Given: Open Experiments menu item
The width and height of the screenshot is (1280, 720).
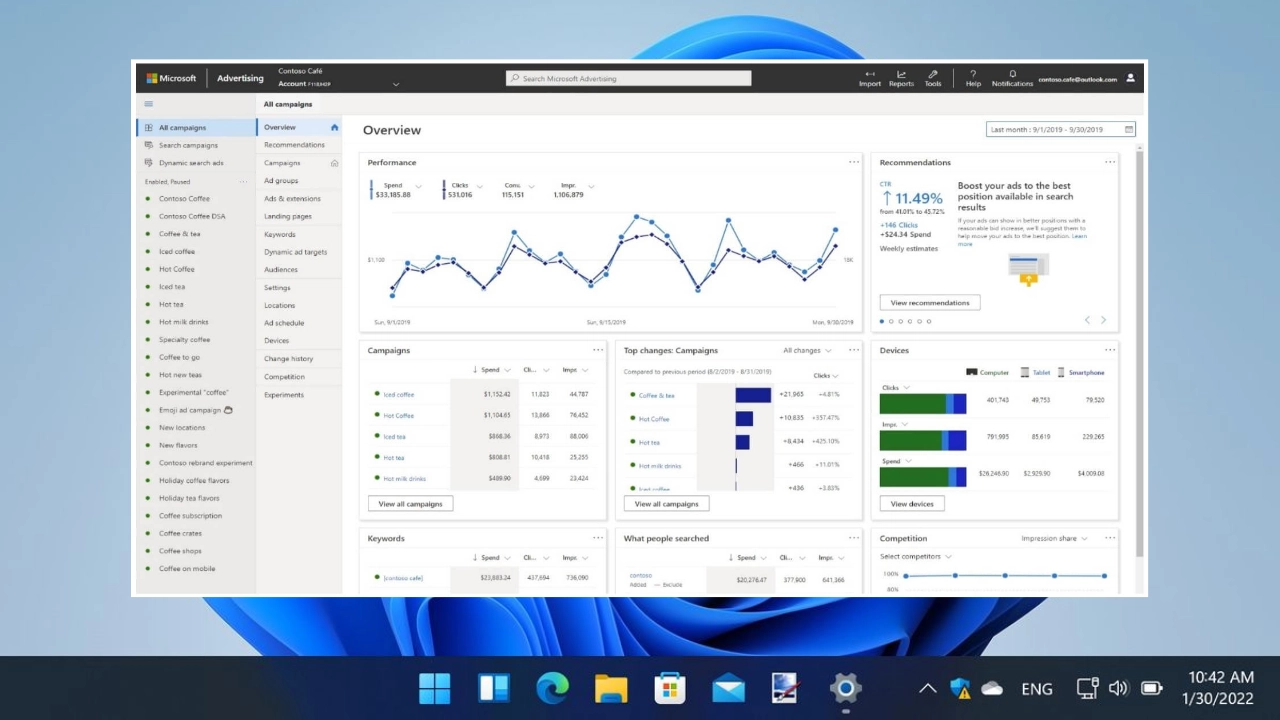Looking at the screenshot, I should (284, 394).
